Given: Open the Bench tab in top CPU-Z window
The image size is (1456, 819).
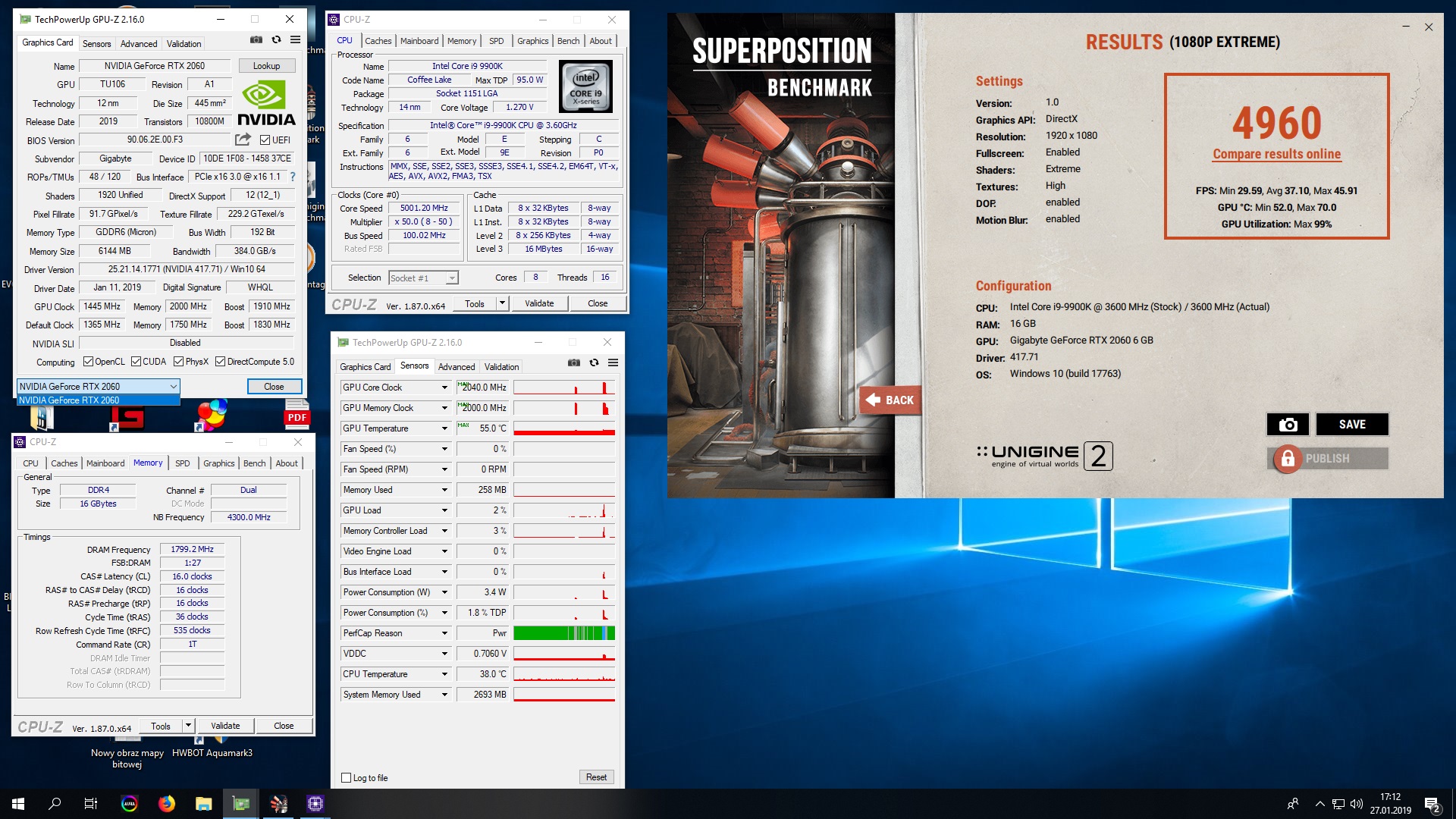Looking at the screenshot, I should click(x=568, y=41).
